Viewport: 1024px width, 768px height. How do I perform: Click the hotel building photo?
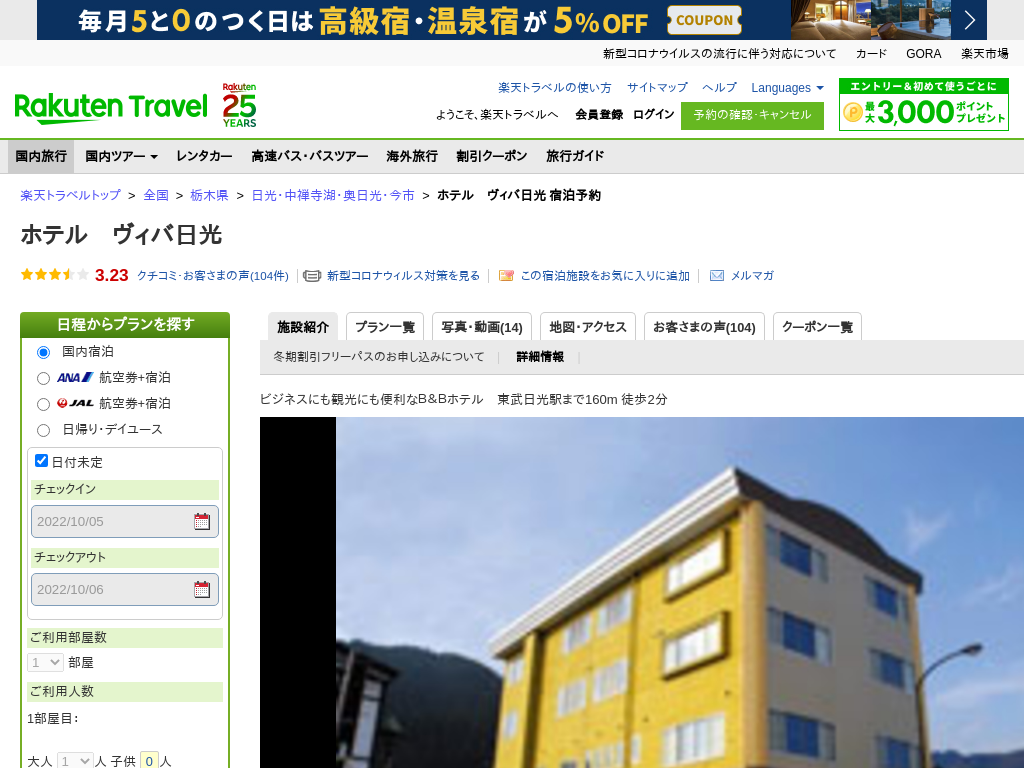point(642,592)
